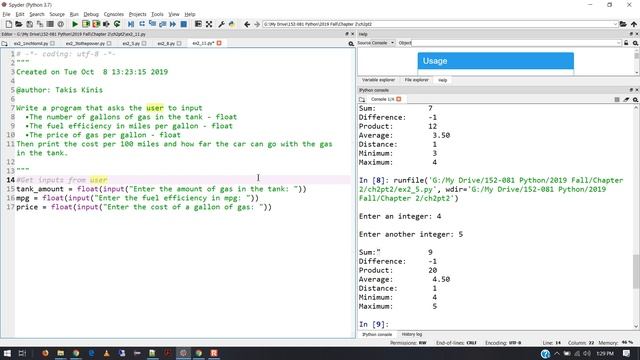Open the Projects menu
Viewport: 640px width, 360px height.
pos(138,14)
